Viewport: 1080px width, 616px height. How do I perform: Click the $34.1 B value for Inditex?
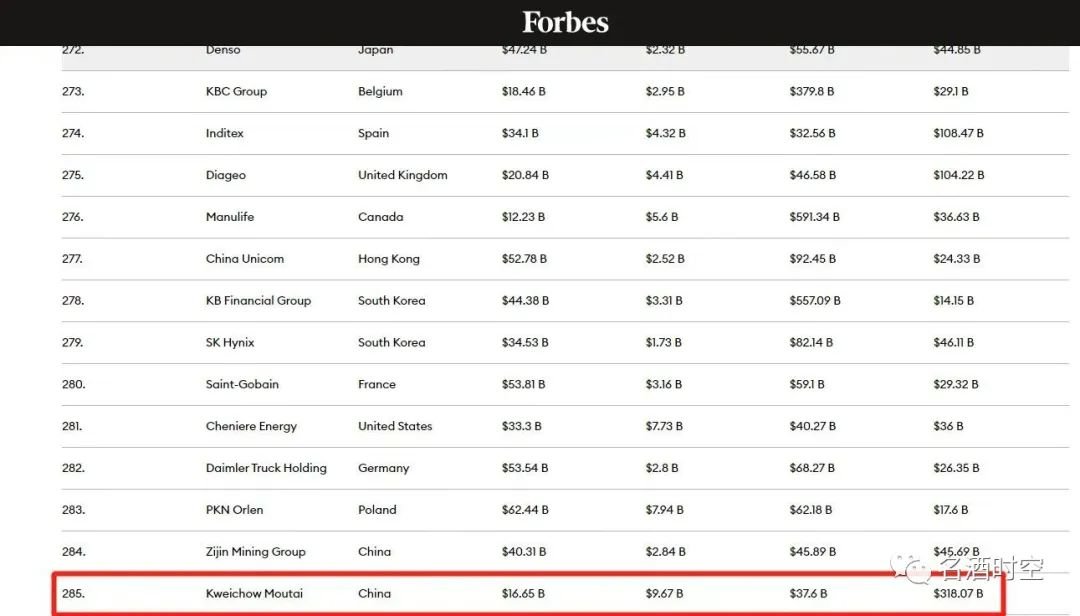pyautogui.click(x=520, y=133)
